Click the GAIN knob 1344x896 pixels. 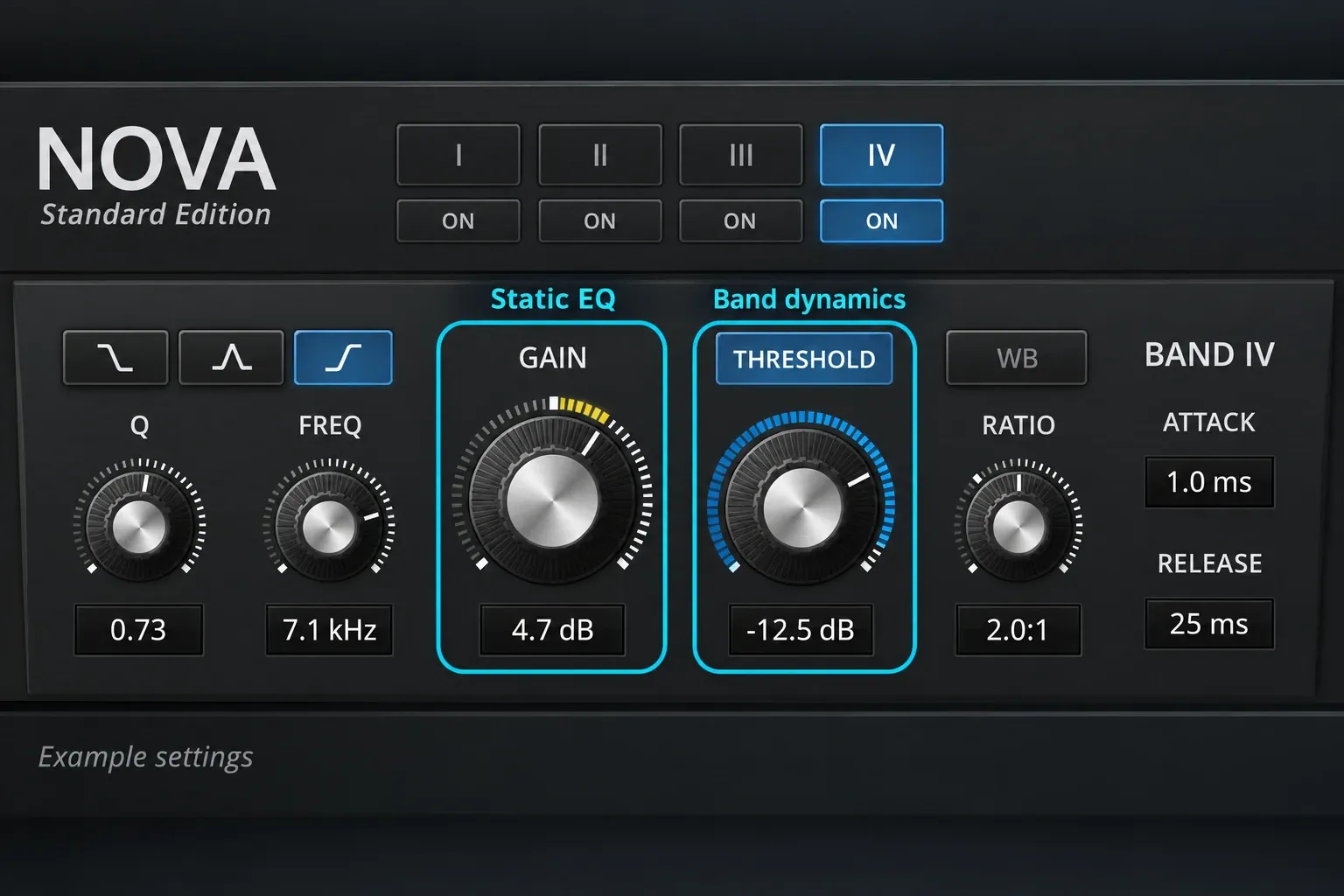552,500
